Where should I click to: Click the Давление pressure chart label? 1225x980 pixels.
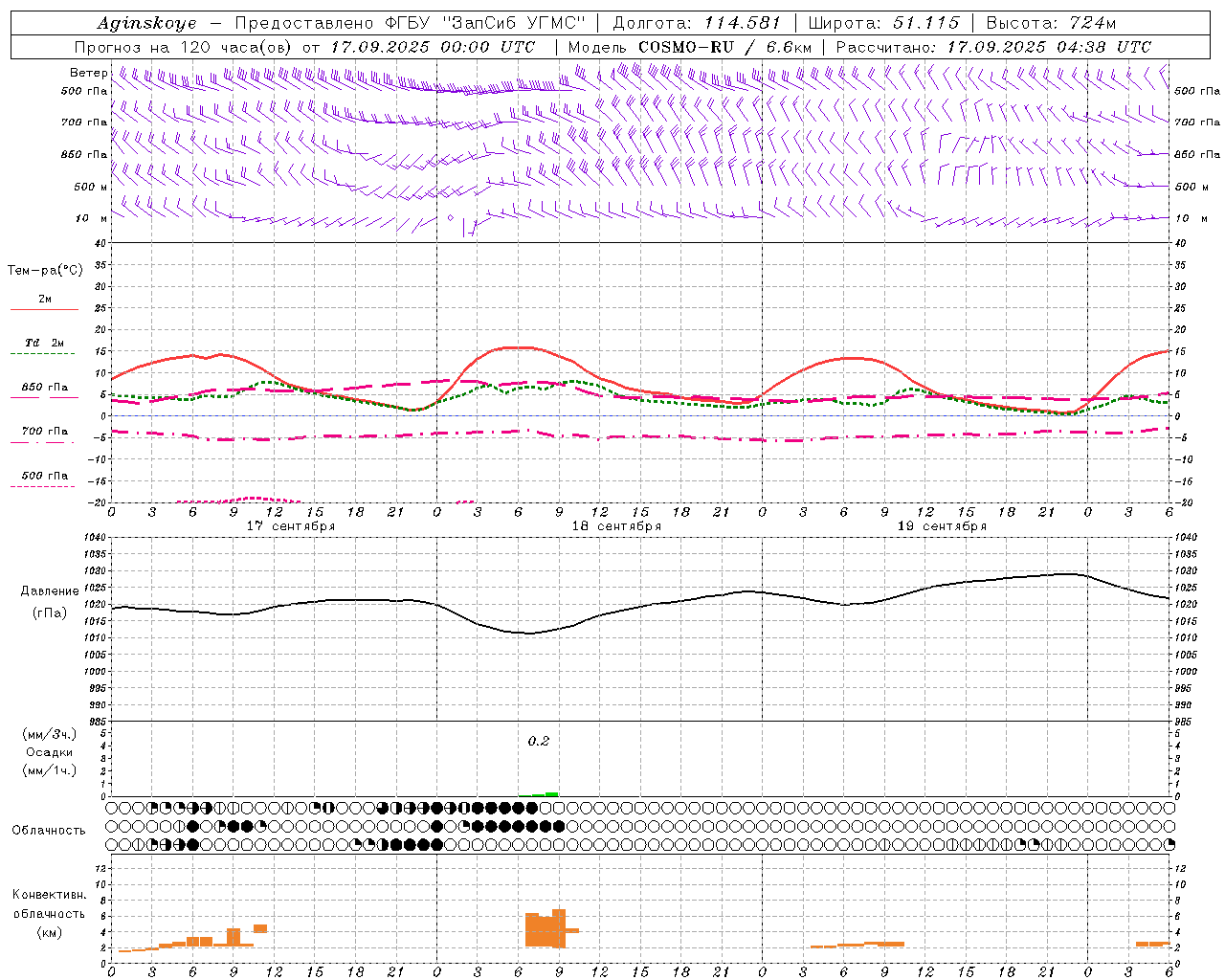tap(50, 591)
